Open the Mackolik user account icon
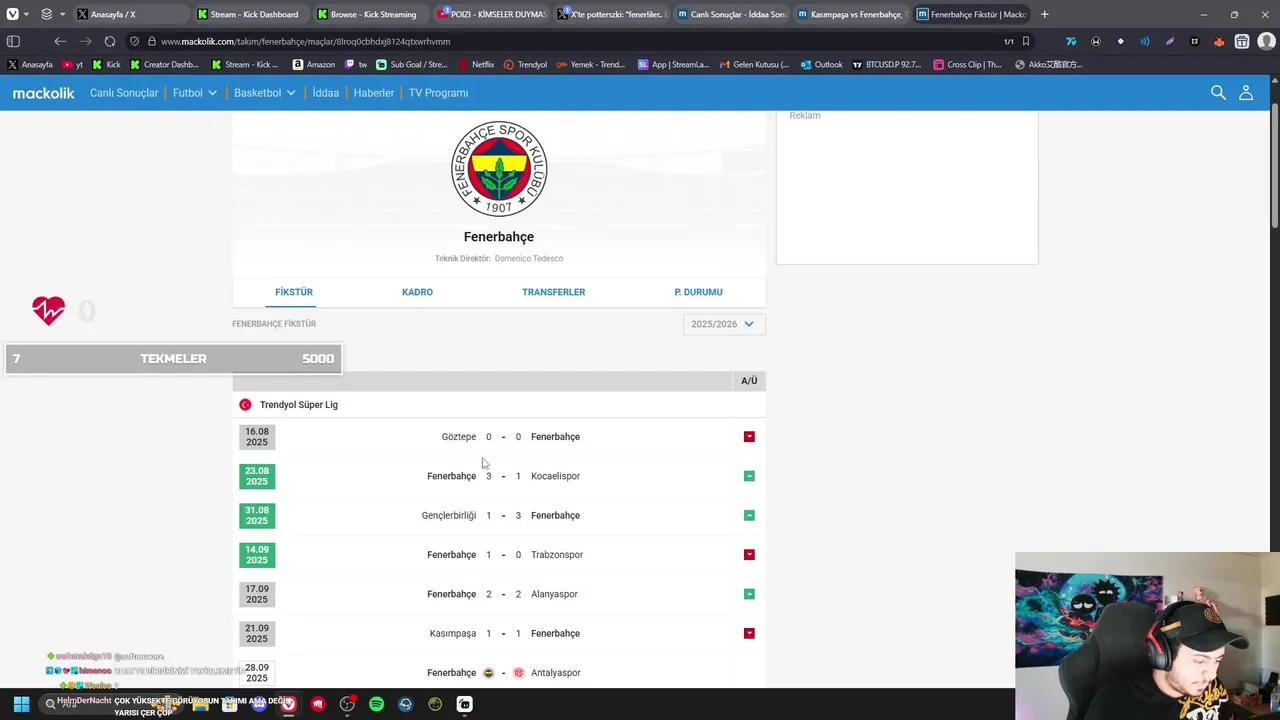 pos(1246,92)
